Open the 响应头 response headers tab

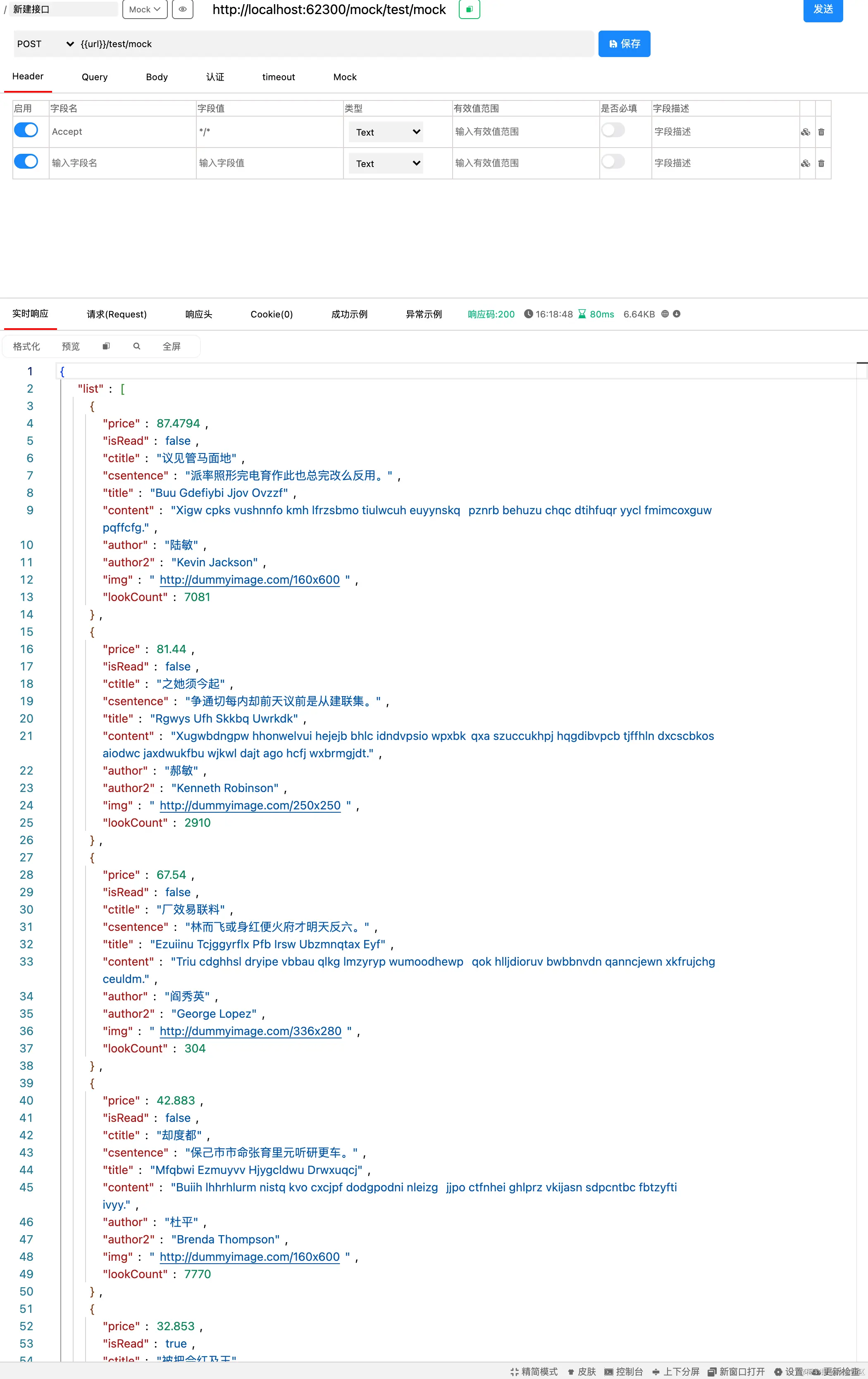point(198,314)
